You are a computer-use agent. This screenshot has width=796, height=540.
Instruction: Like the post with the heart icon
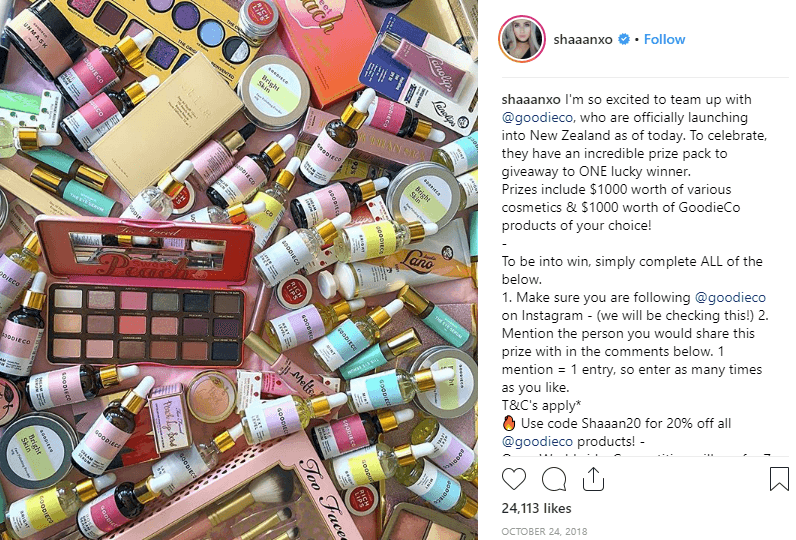point(514,479)
